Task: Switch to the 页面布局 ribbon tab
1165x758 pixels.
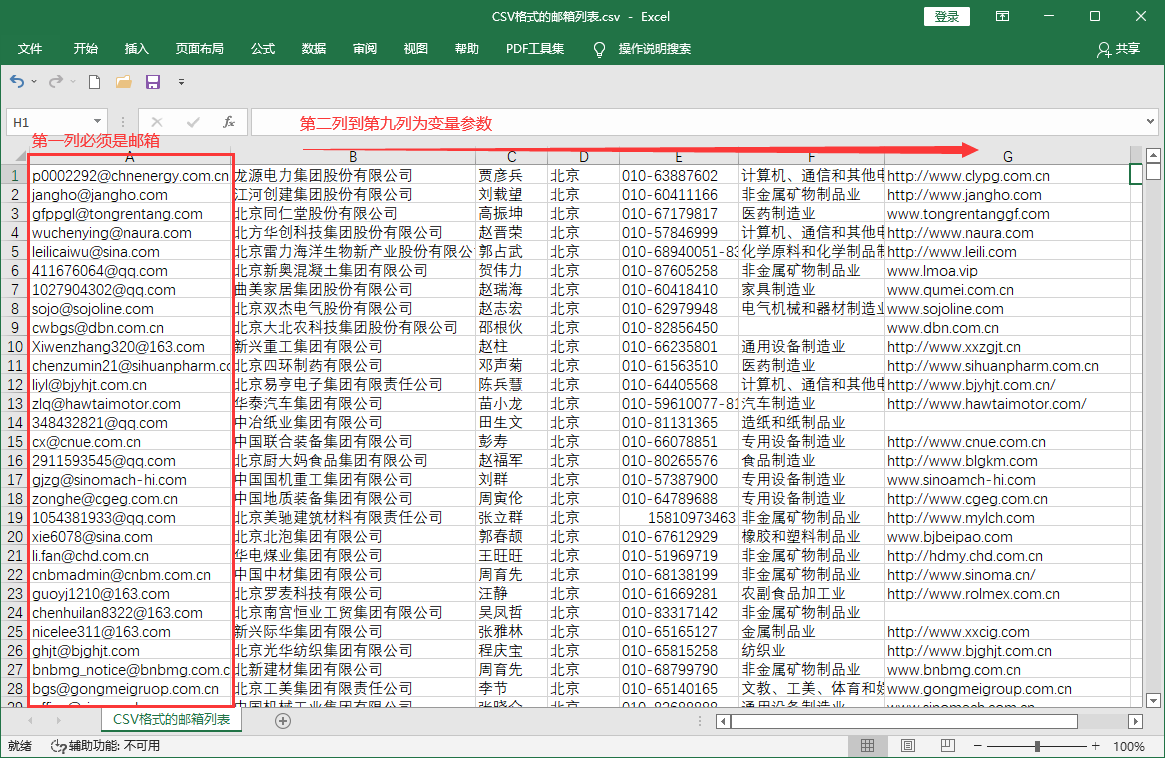Action: pyautogui.click(x=199, y=49)
